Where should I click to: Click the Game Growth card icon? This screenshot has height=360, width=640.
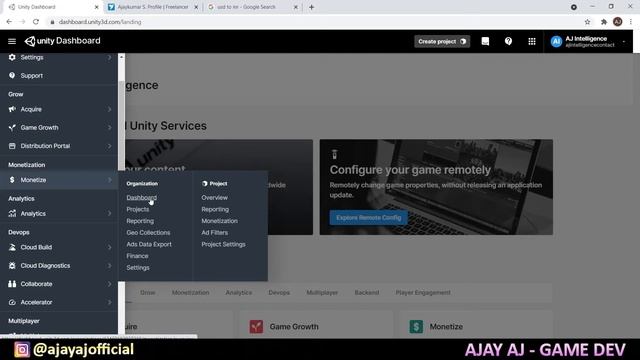click(256, 327)
